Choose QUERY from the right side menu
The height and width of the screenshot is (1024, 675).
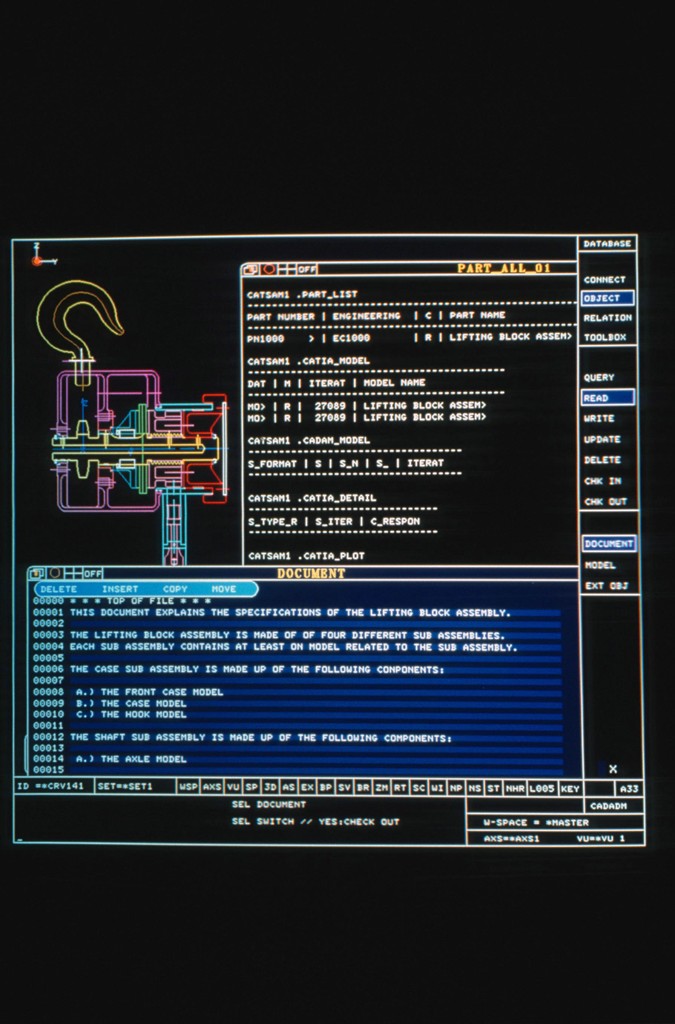[599, 378]
